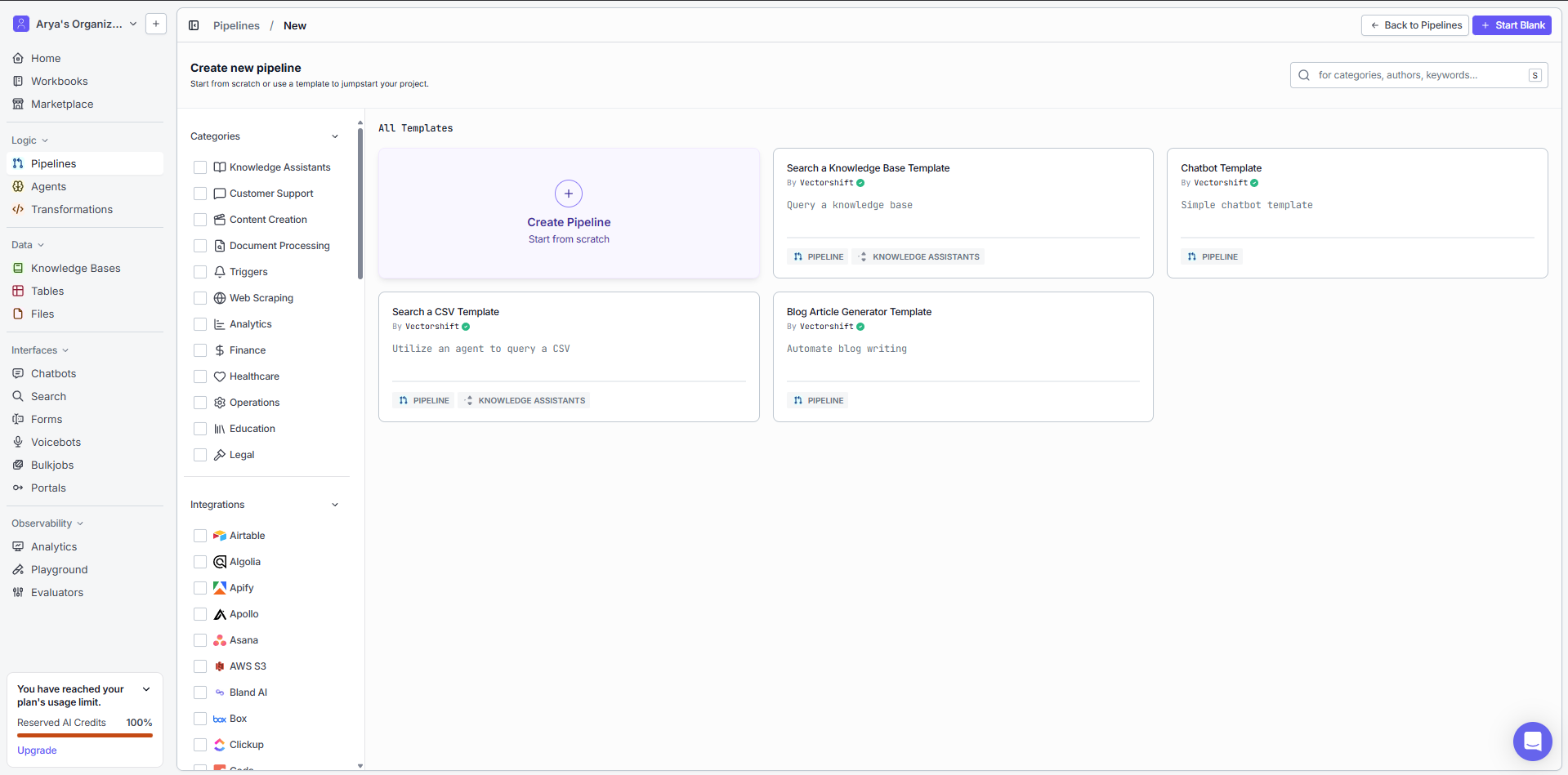Click the Back to Pipelines button
This screenshot has width=1568, height=775.
[x=1414, y=25]
